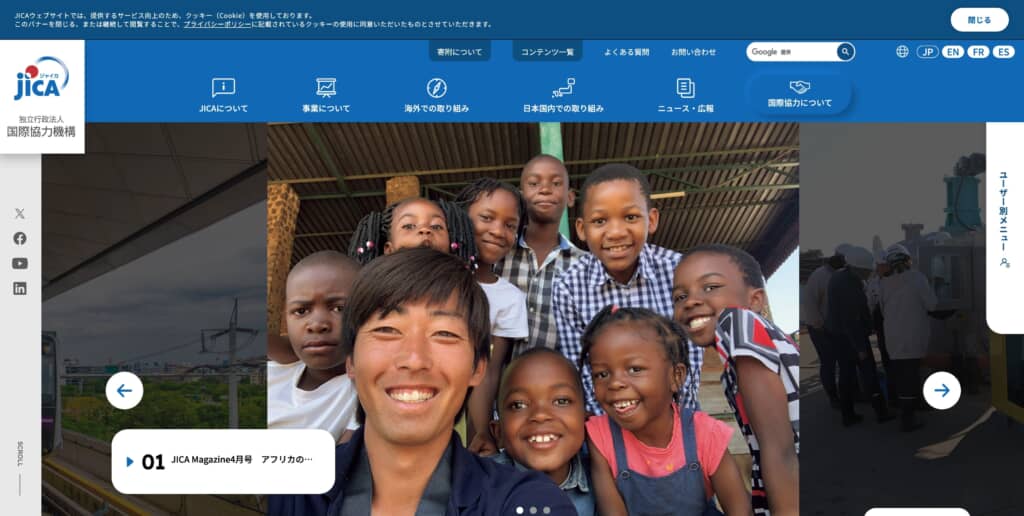
Task: Click the globe language icon
Action: point(902,52)
